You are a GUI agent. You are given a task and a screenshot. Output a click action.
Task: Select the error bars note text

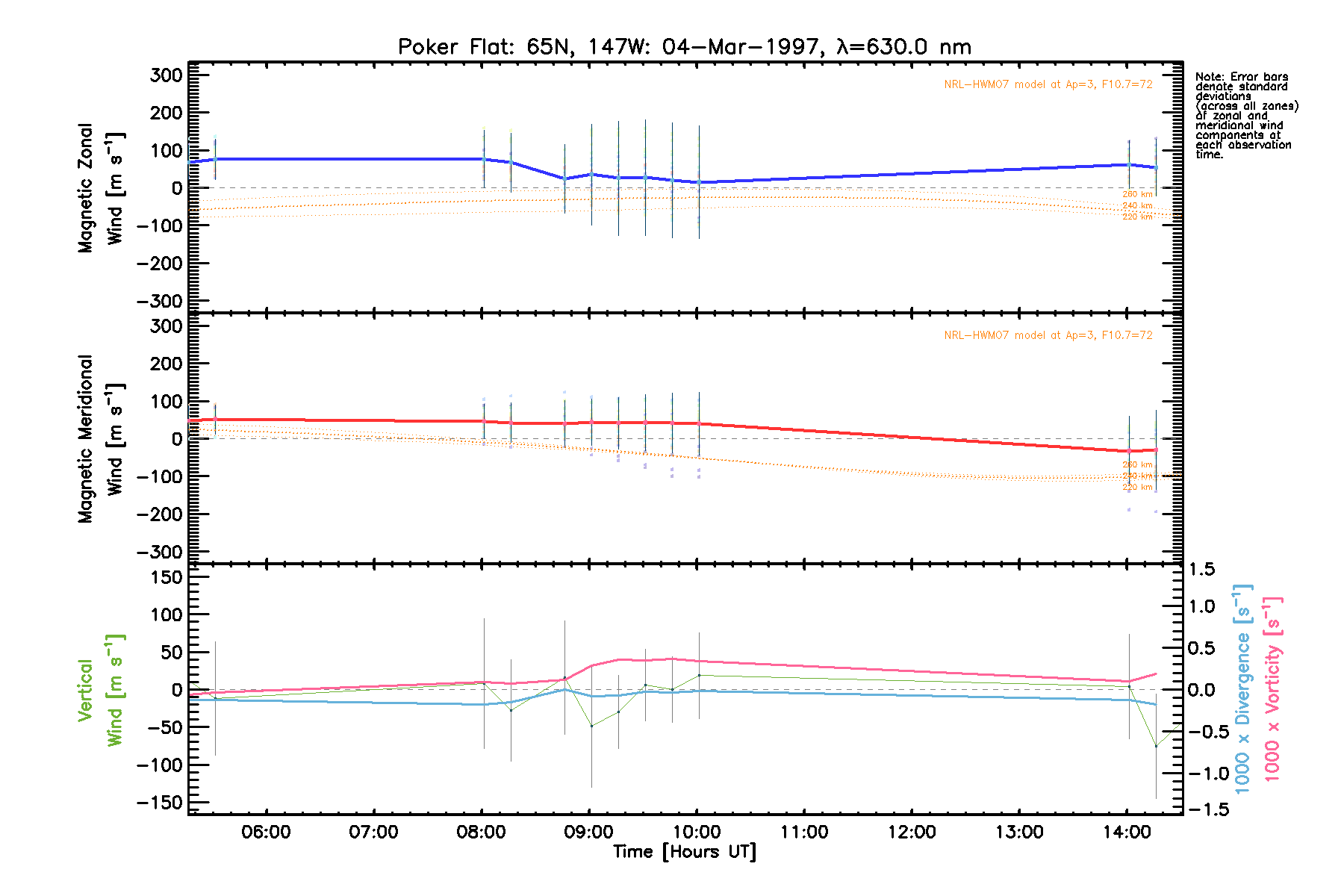click(x=1246, y=116)
